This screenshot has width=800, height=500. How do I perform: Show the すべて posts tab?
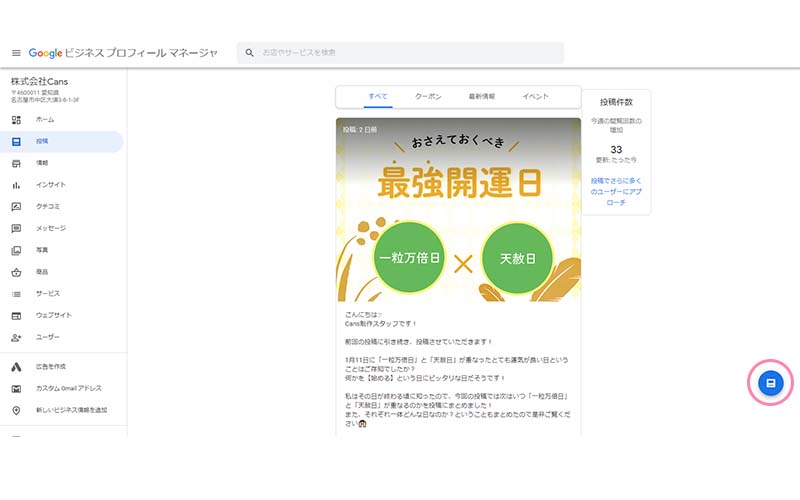(x=378, y=97)
